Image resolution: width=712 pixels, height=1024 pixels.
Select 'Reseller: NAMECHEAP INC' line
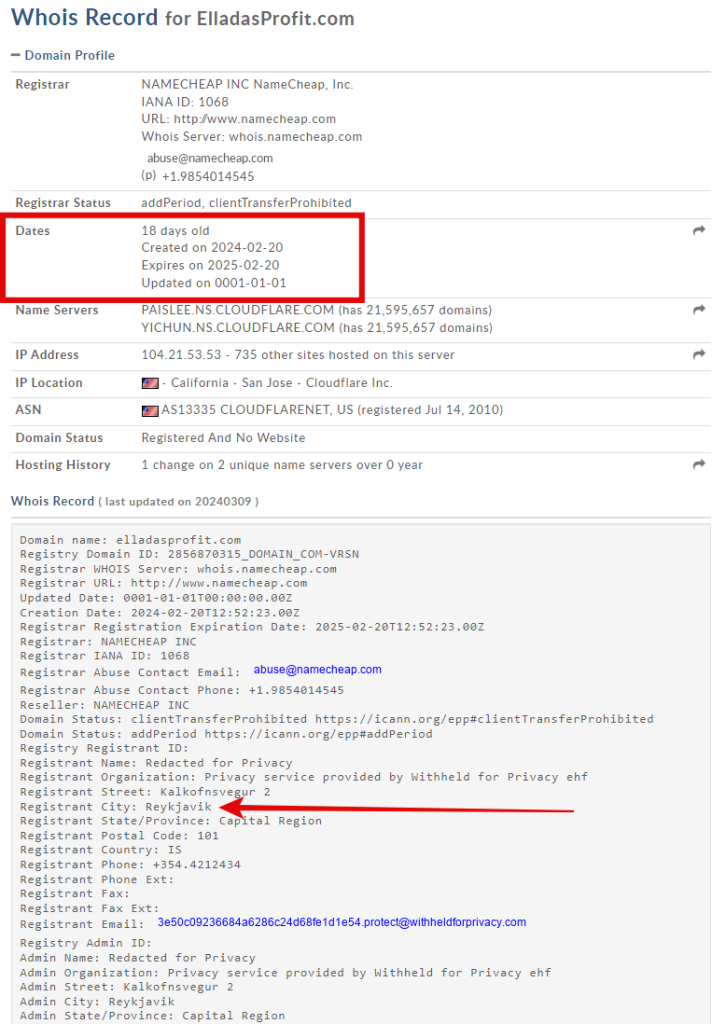tap(105, 705)
